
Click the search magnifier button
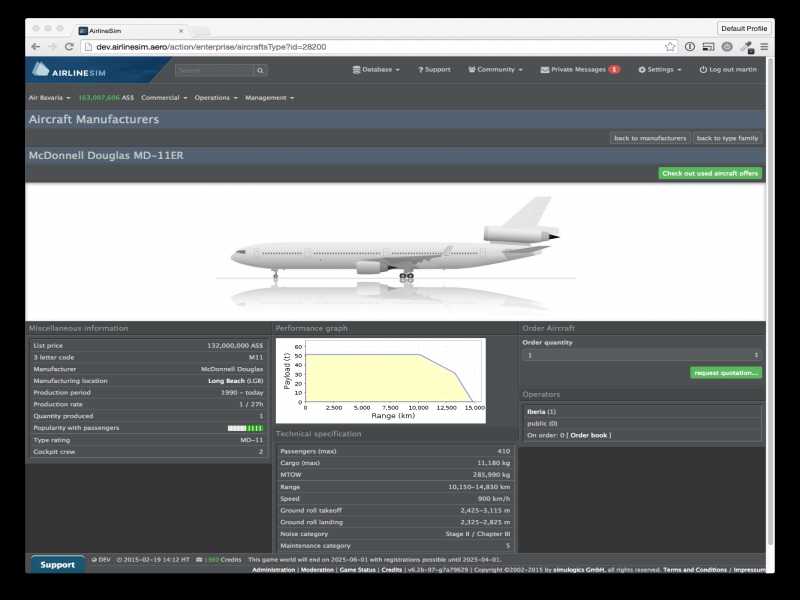click(x=260, y=70)
